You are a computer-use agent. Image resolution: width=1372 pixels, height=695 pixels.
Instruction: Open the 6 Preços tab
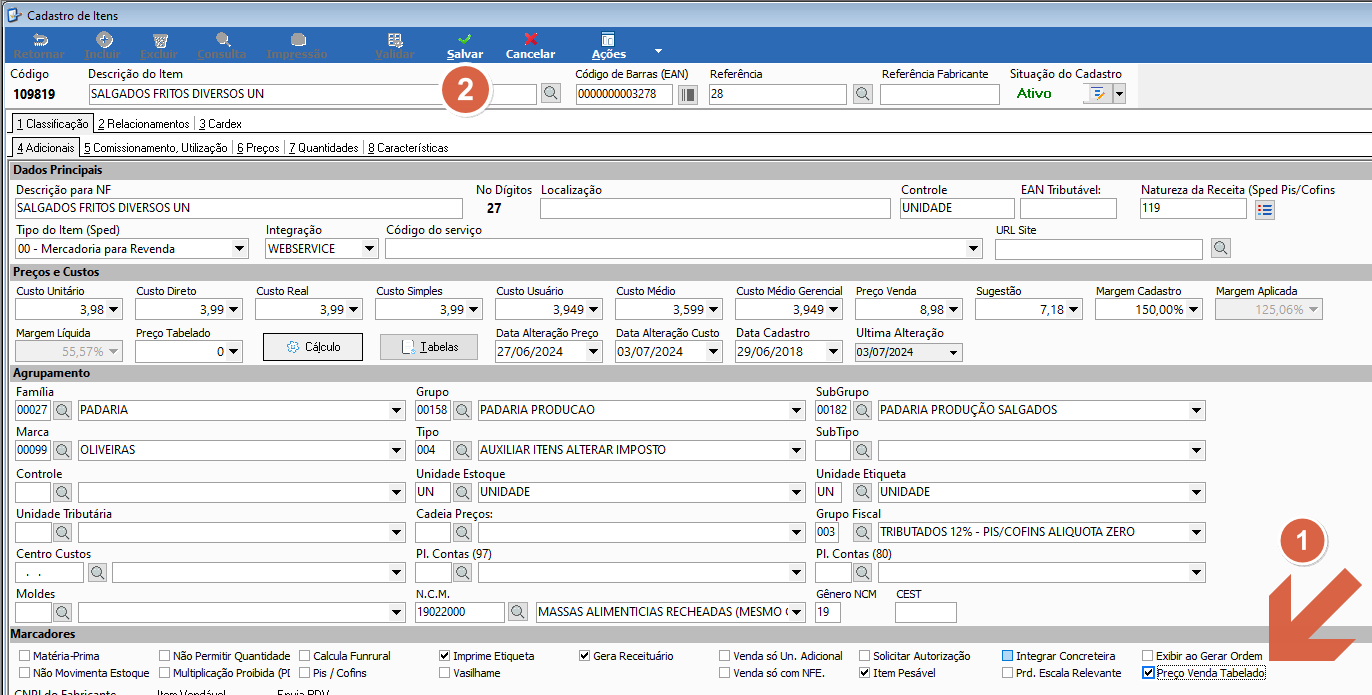[x=258, y=148]
